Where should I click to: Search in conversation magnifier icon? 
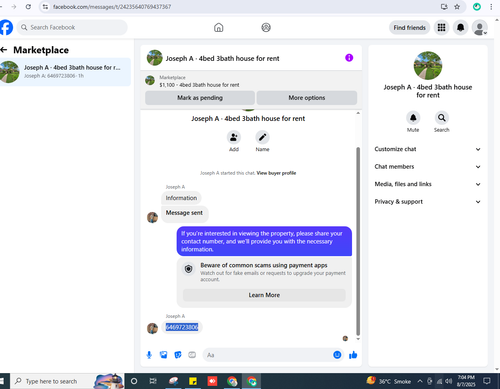pyautogui.click(x=442, y=118)
